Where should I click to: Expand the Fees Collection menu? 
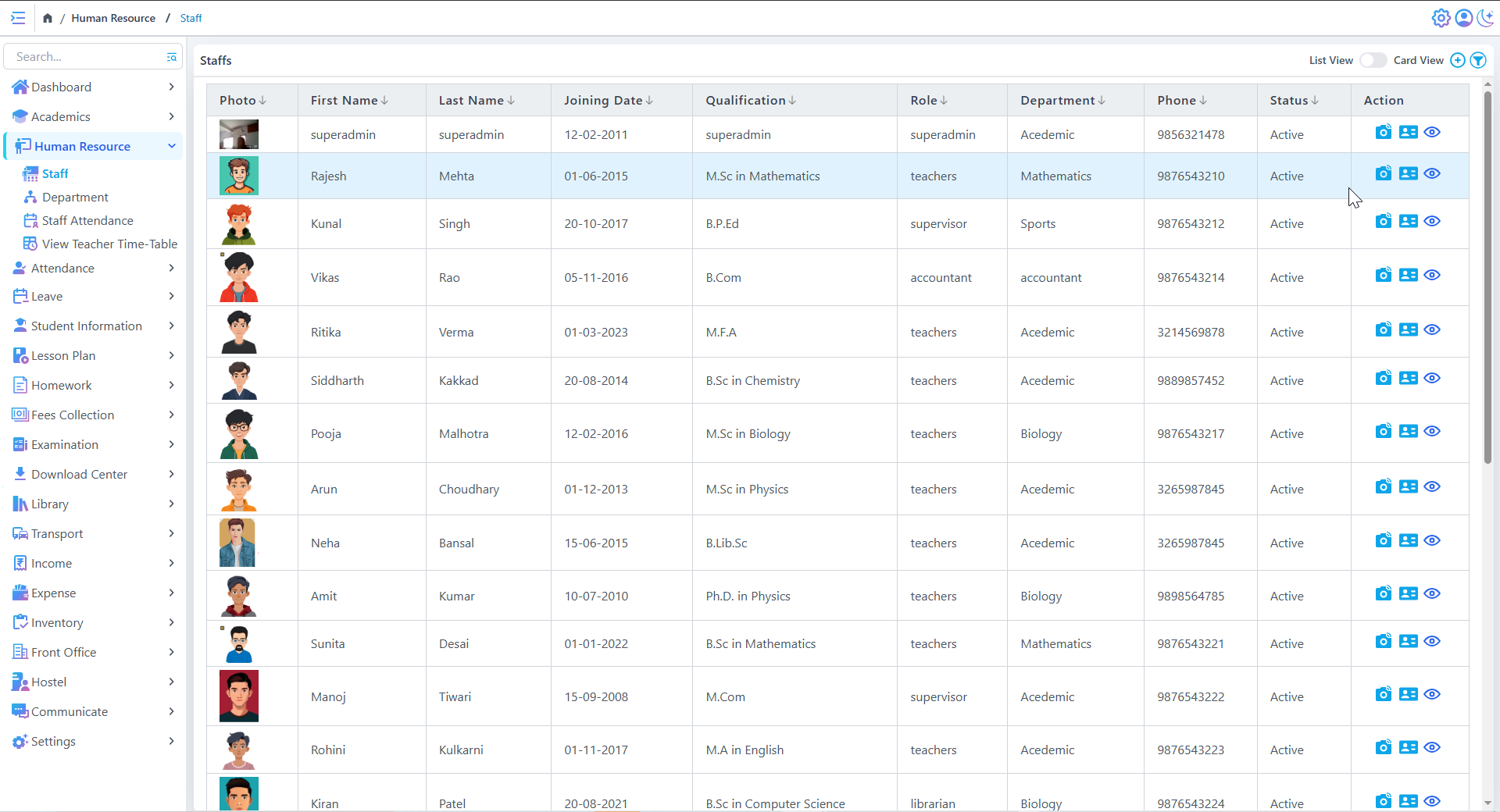93,415
